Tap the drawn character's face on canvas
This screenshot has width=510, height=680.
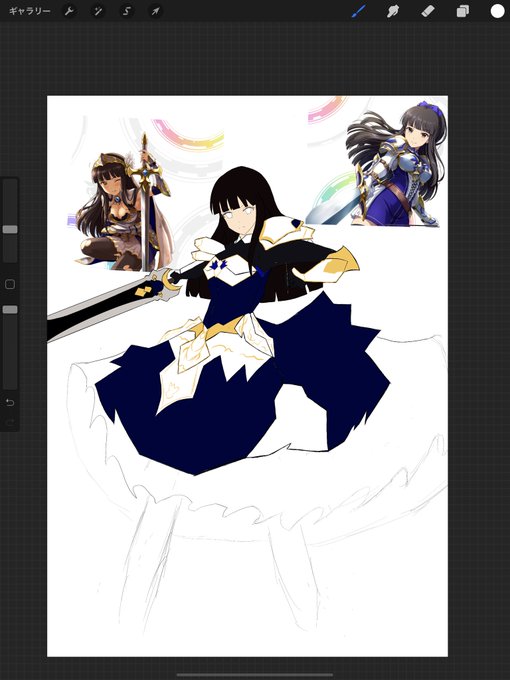point(238,218)
